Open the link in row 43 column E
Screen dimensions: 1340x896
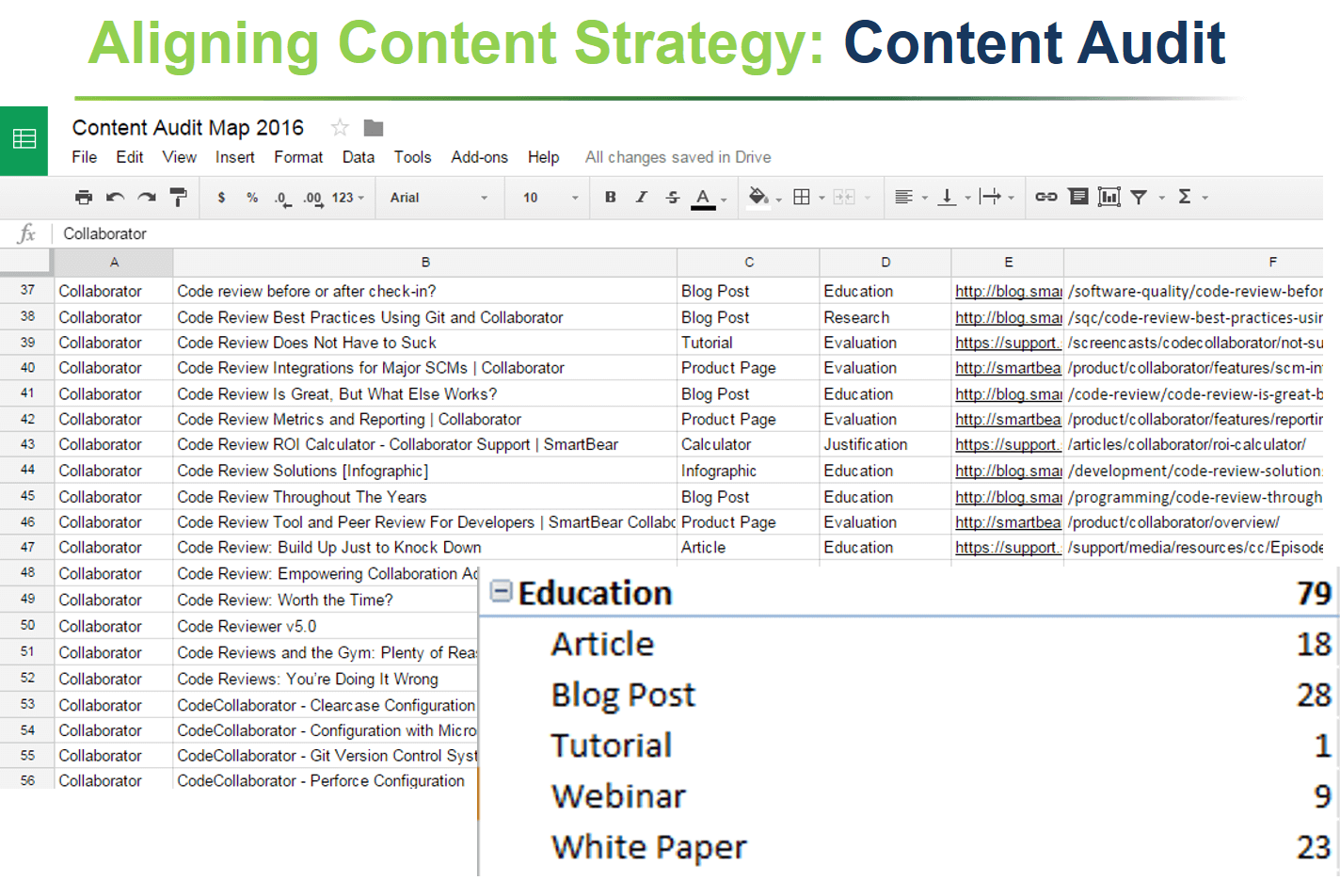click(x=1008, y=444)
